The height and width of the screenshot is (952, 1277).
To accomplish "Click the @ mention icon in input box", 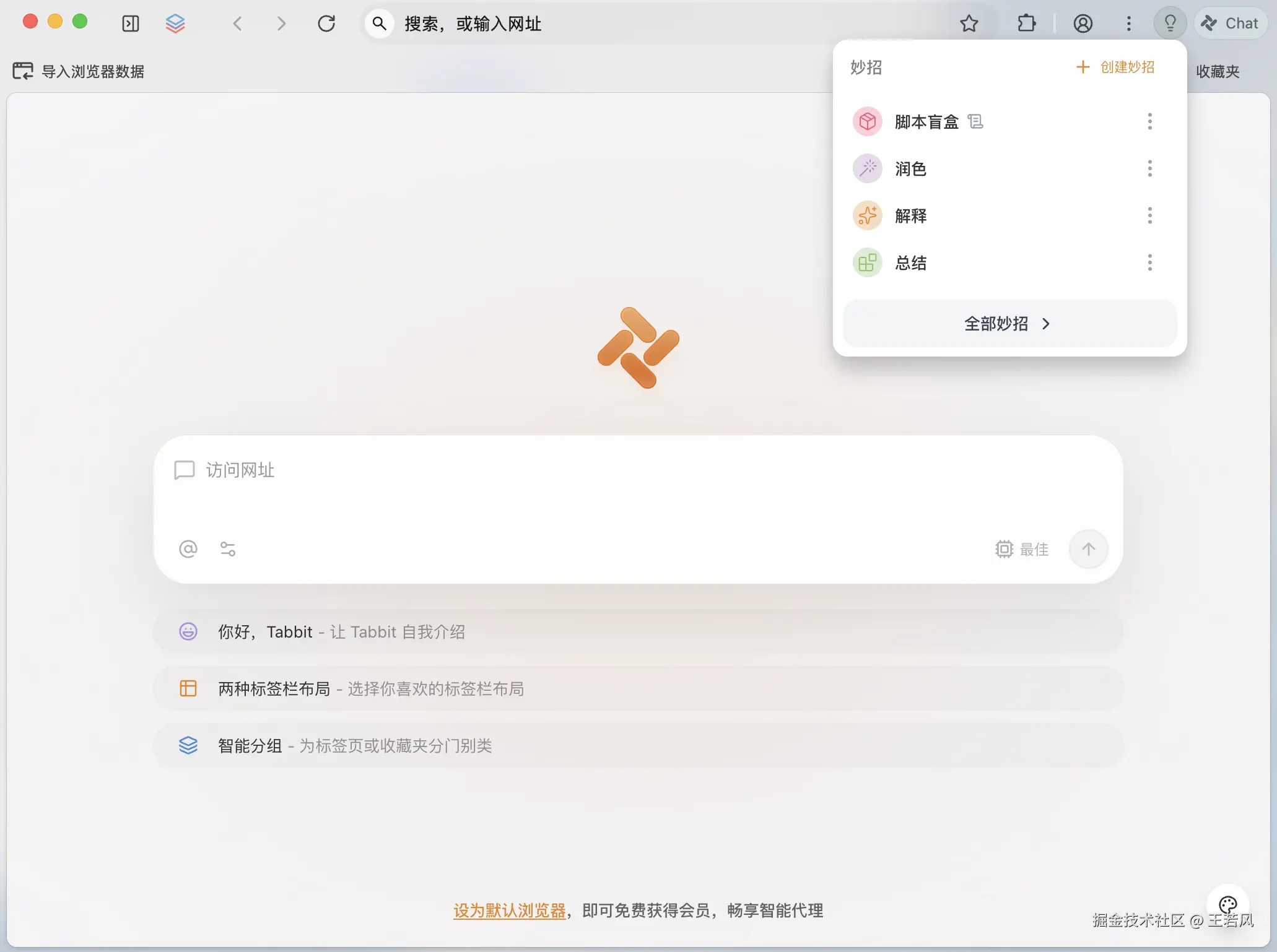I will point(188,549).
